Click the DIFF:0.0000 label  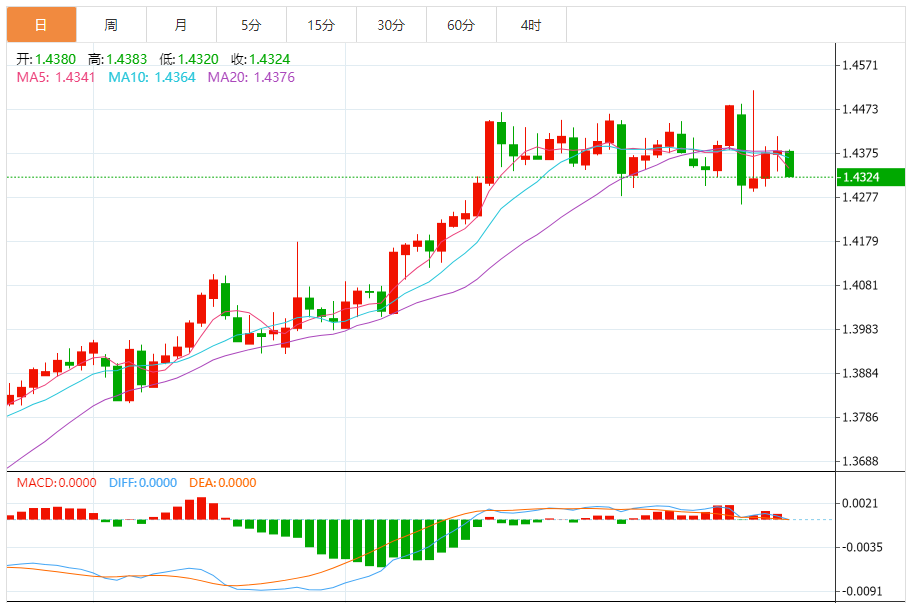click(x=143, y=482)
